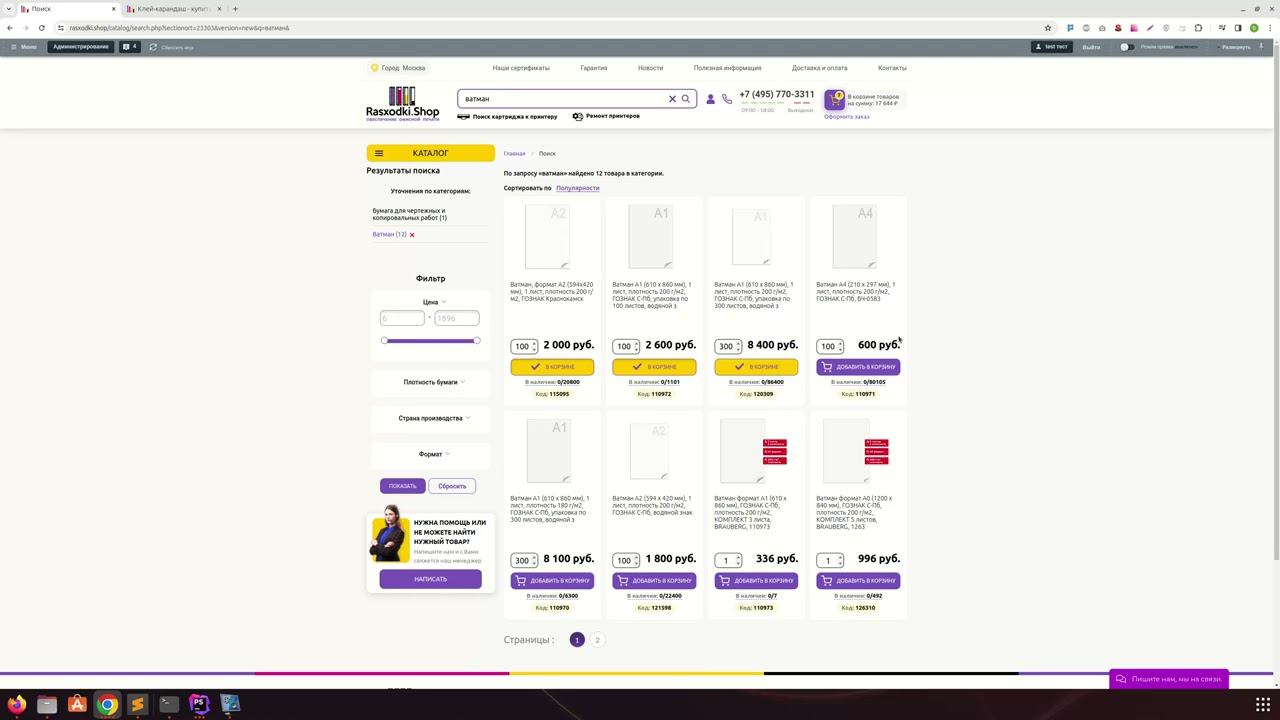This screenshot has width=1280, height=720.
Task: Open the user account icon
Action: (711, 99)
